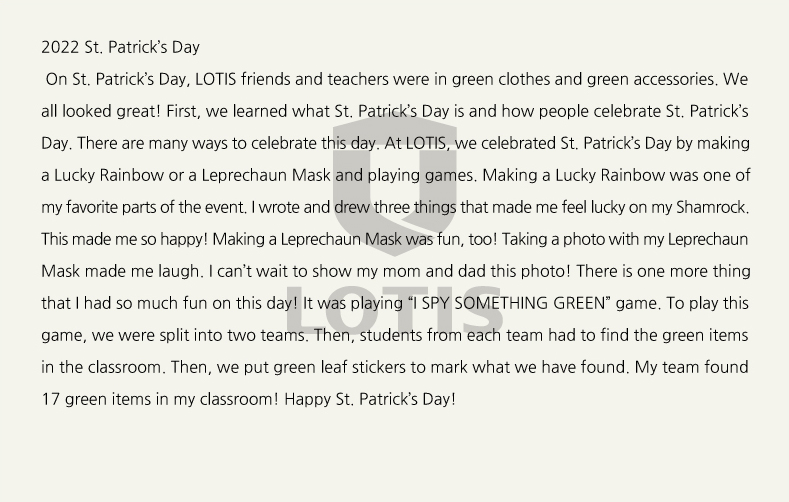789x502 pixels.
Task: Click 'all looked great!' sentence
Action: tap(101, 111)
